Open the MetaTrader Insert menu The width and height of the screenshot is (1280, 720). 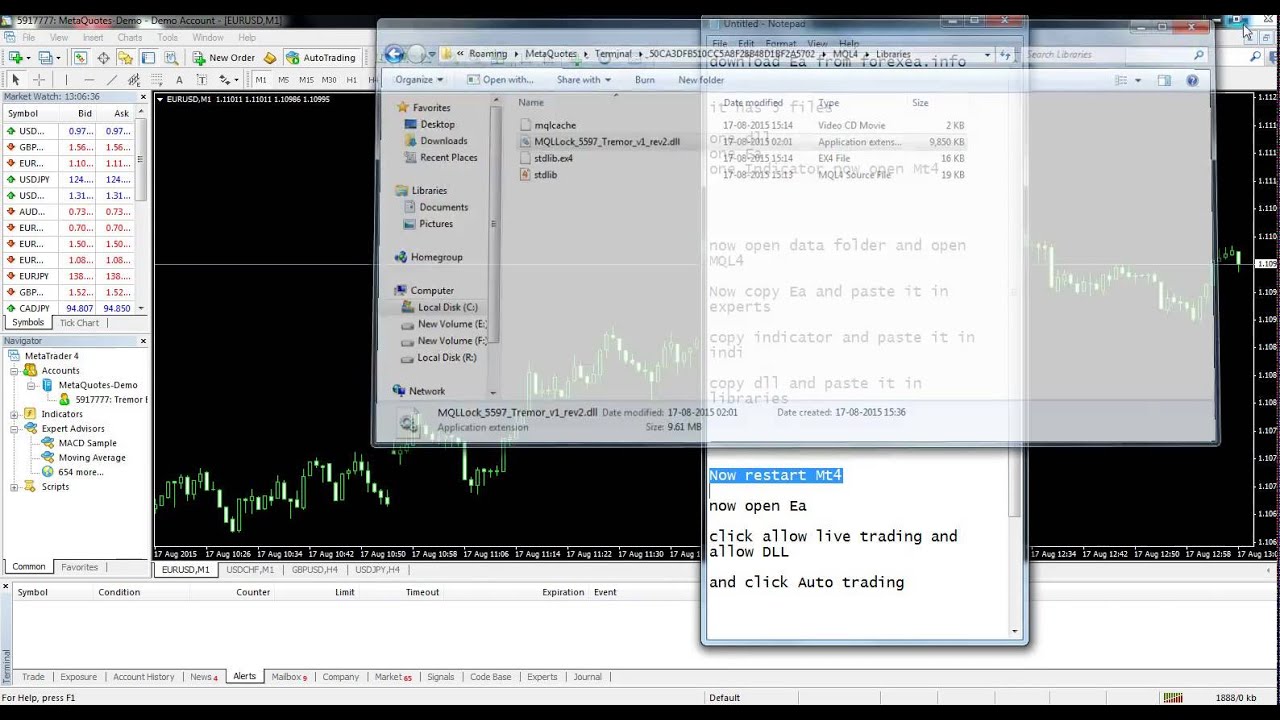coord(93,38)
